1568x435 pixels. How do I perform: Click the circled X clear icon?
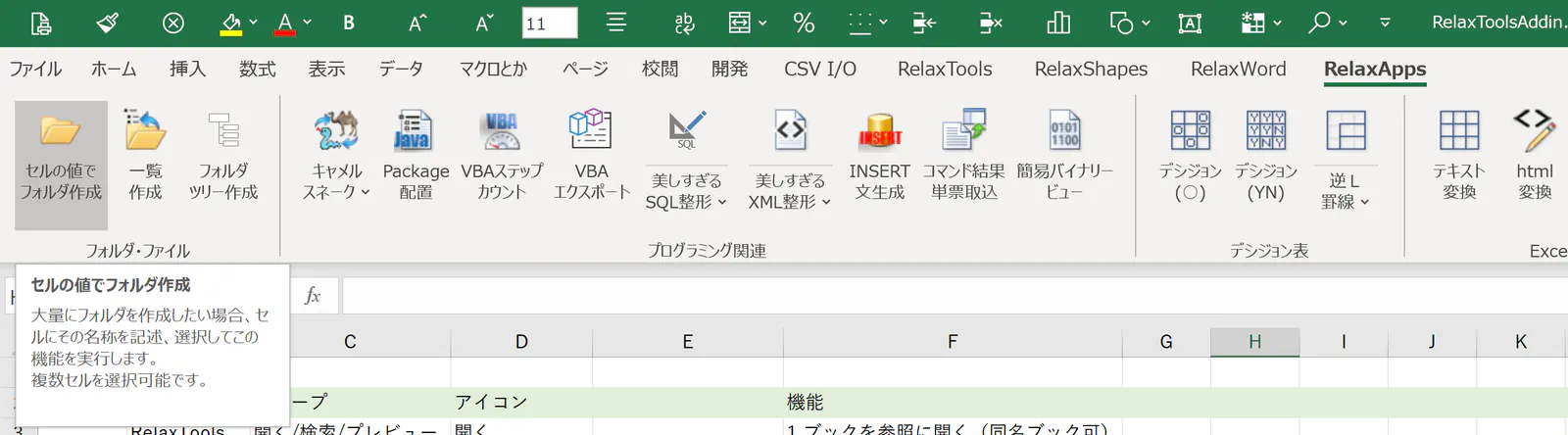click(172, 23)
